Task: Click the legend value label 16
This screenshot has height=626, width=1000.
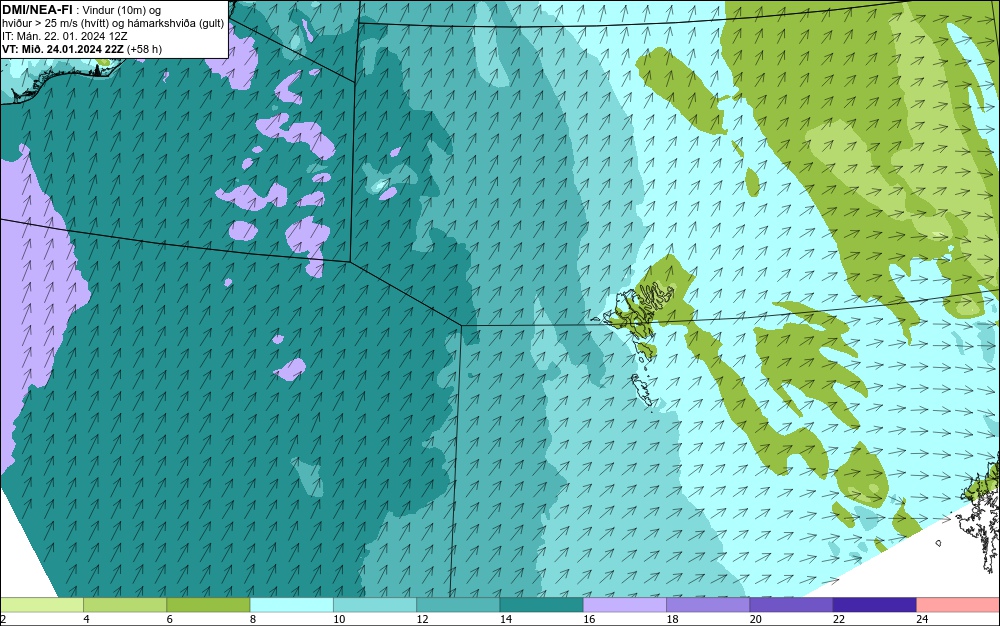Action: click(589, 619)
